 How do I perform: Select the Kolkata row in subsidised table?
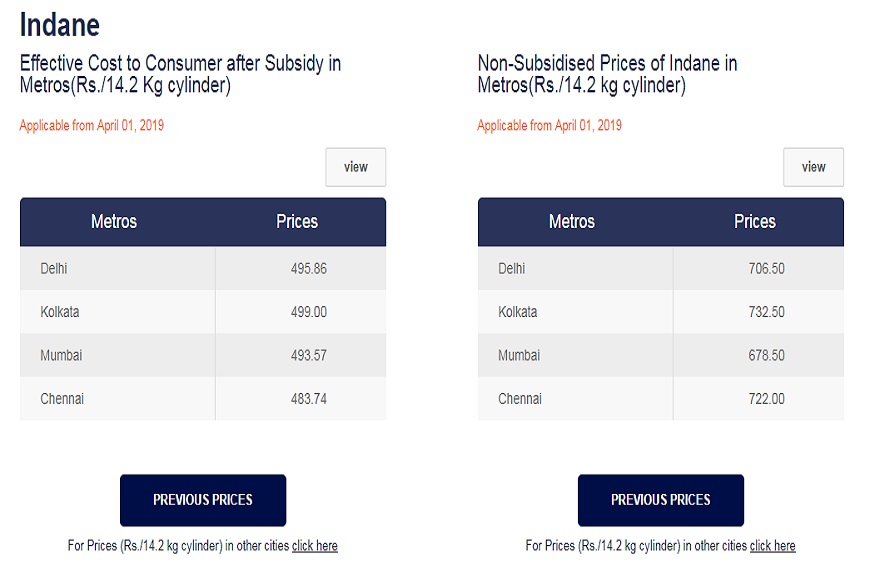pyautogui.click(x=203, y=311)
